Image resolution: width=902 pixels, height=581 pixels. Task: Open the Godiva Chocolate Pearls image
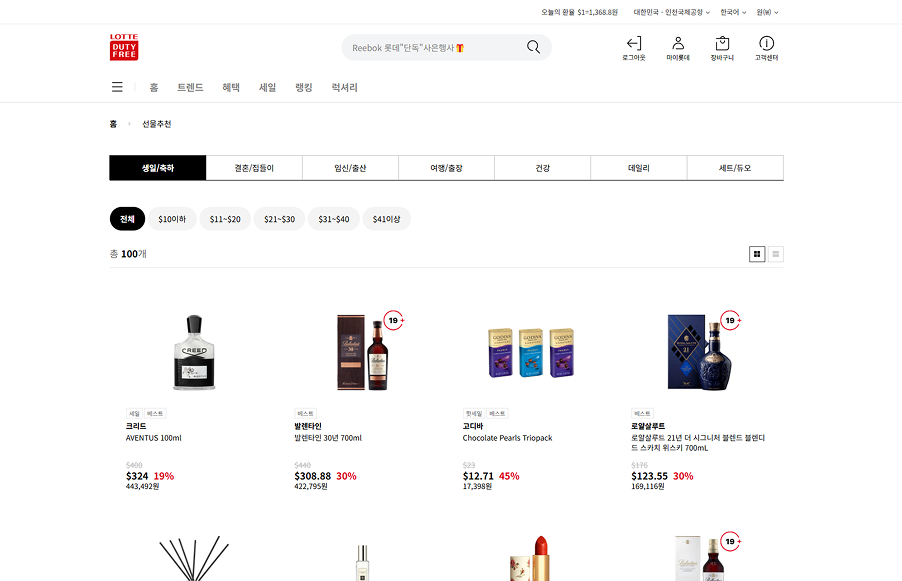coord(531,352)
